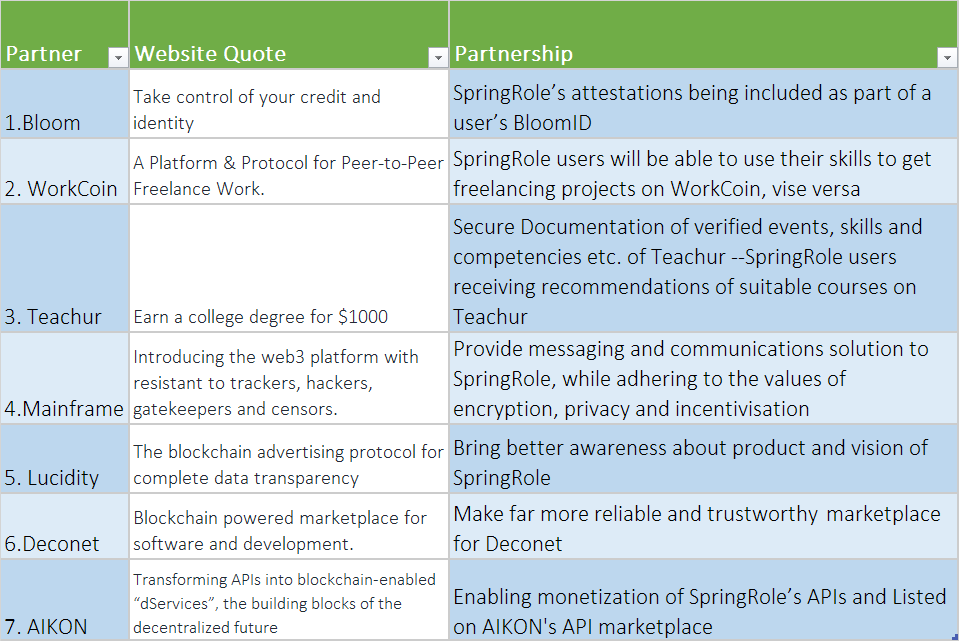This screenshot has width=959, height=641.
Task: Open the Website Quote filter dropdown
Action: 437,58
